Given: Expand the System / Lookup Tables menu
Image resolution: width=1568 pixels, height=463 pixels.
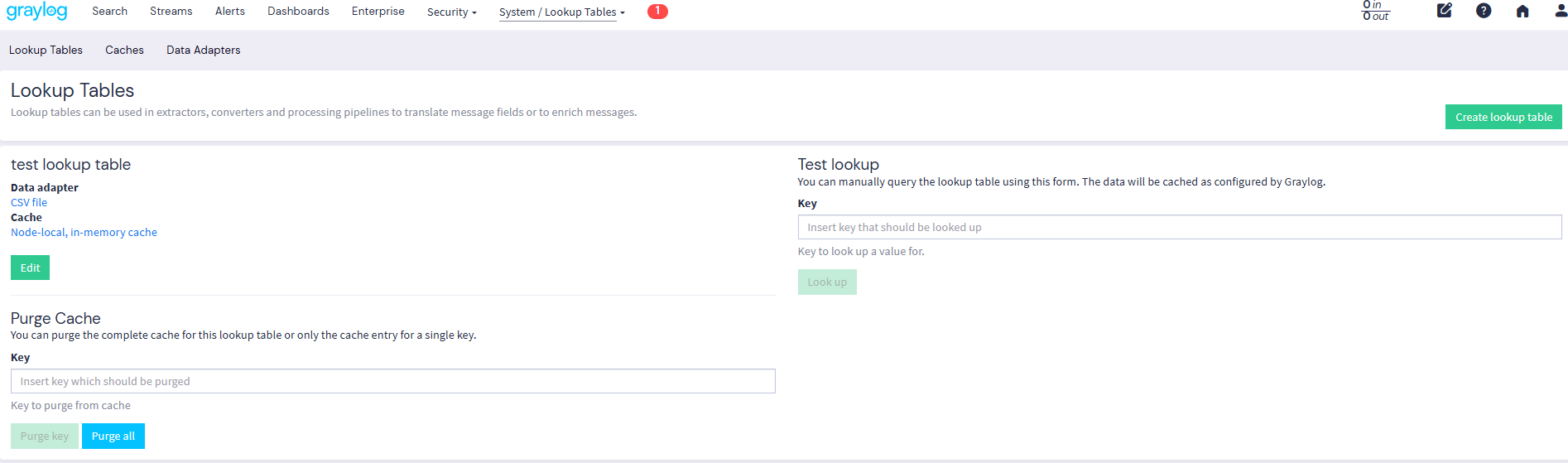Looking at the screenshot, I should click(x=561, y=12).
